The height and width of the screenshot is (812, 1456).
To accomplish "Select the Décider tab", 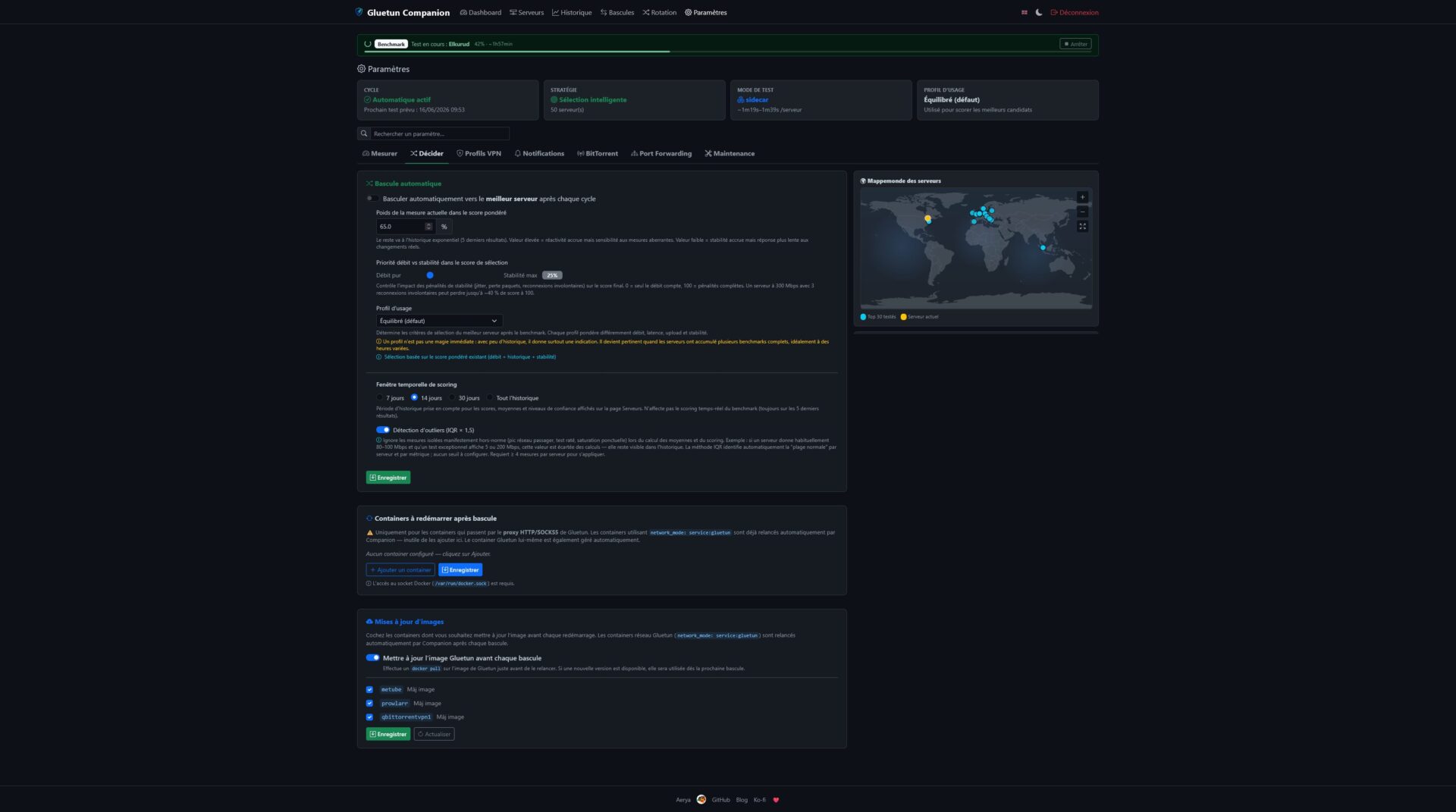I will point(427,153).
